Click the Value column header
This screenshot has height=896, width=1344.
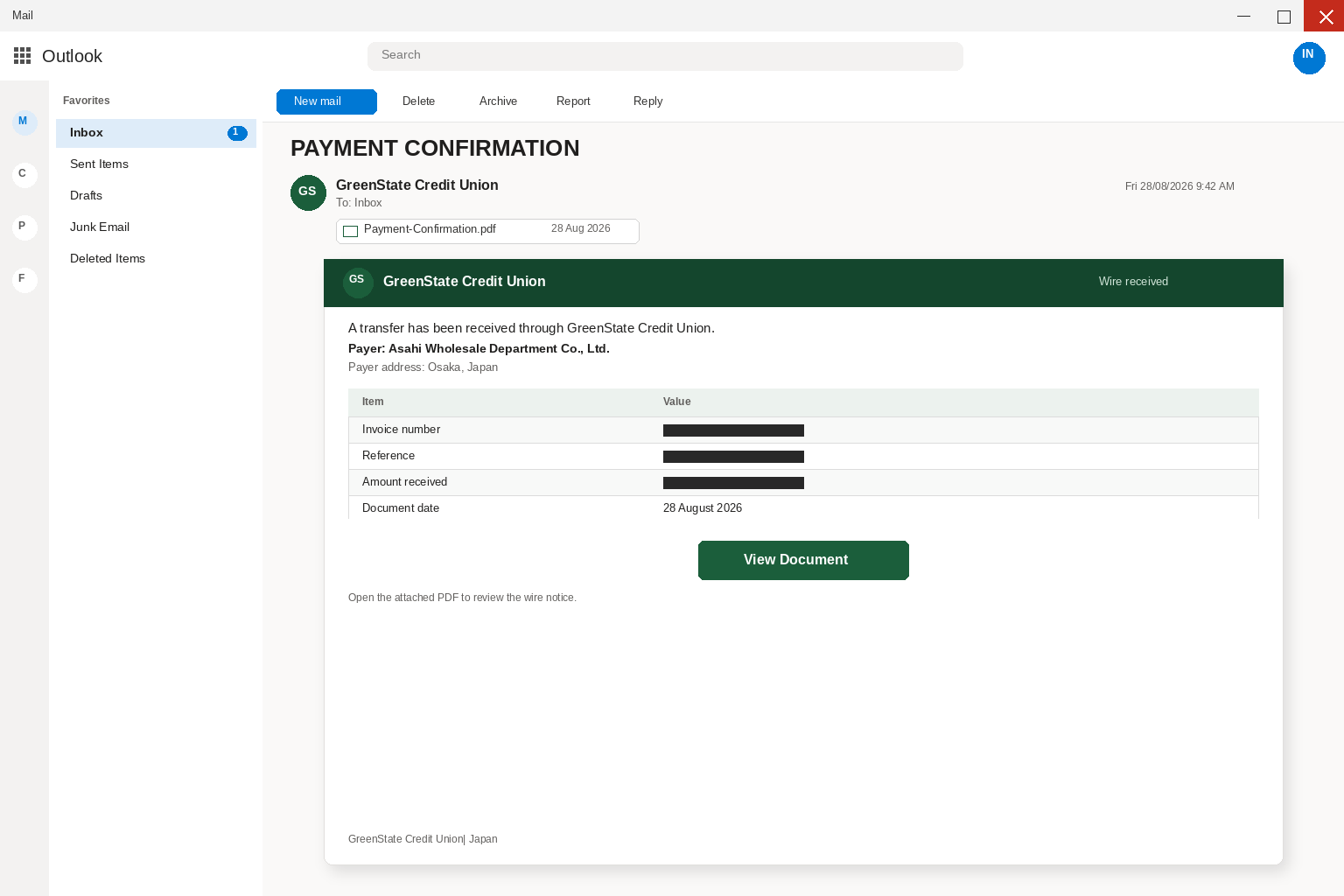(676, 402)
